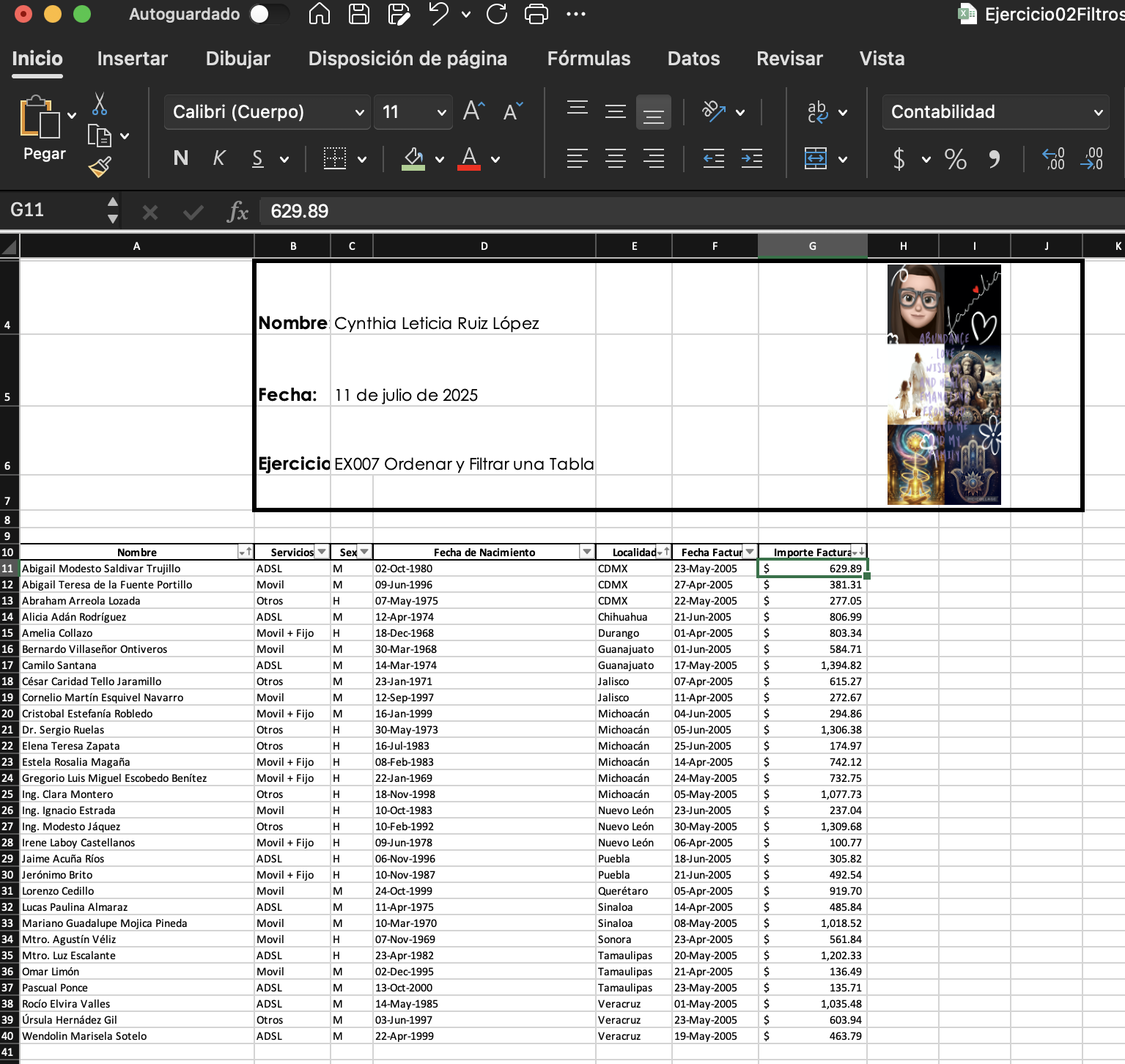Toggle bold formatting with N button

click(181, 158)
